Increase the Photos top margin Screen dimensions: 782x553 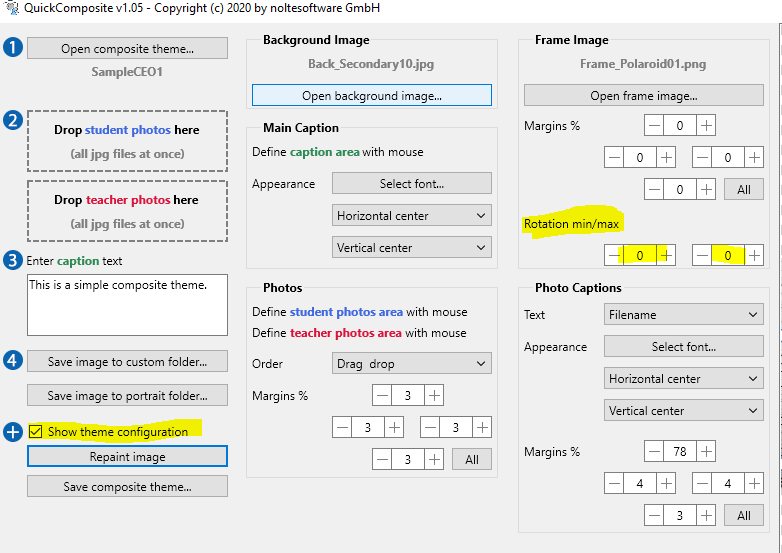point(434,395)
